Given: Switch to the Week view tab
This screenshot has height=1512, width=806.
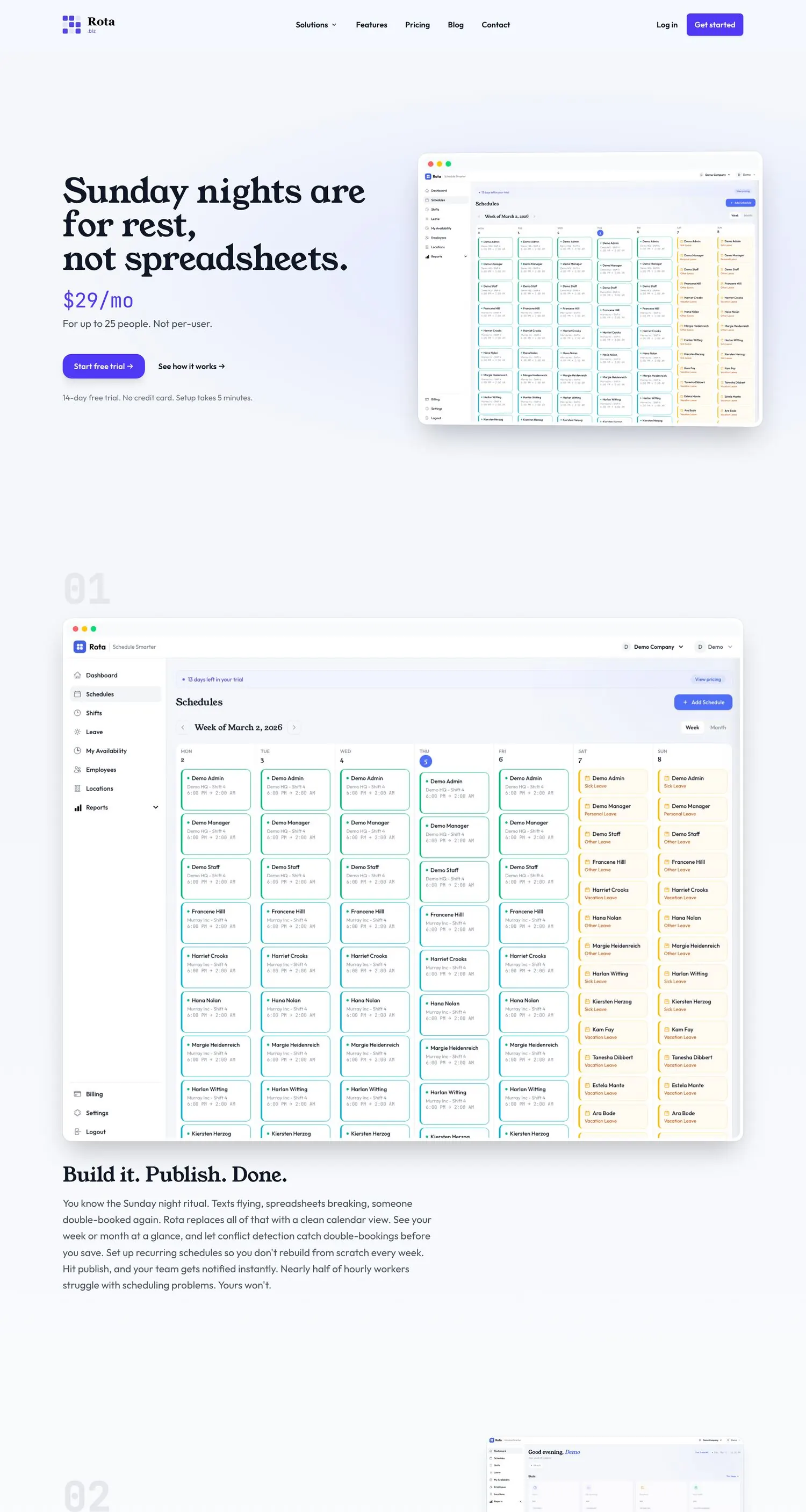Looking at the screenshot, I should point(692,727).
